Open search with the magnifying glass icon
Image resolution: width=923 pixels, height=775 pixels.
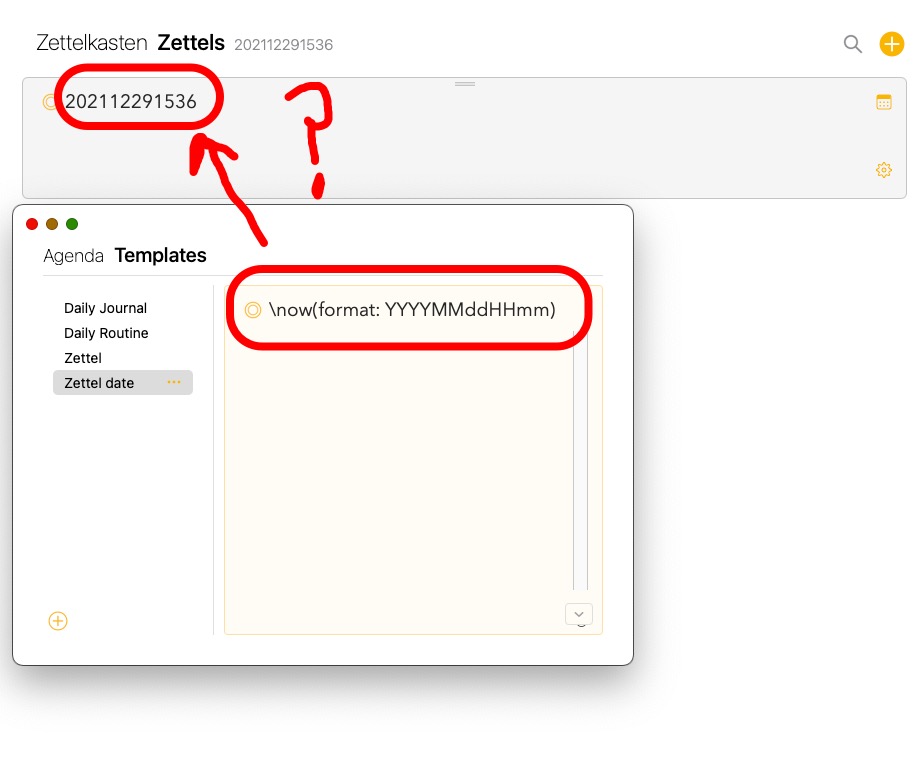coord(852,44)
